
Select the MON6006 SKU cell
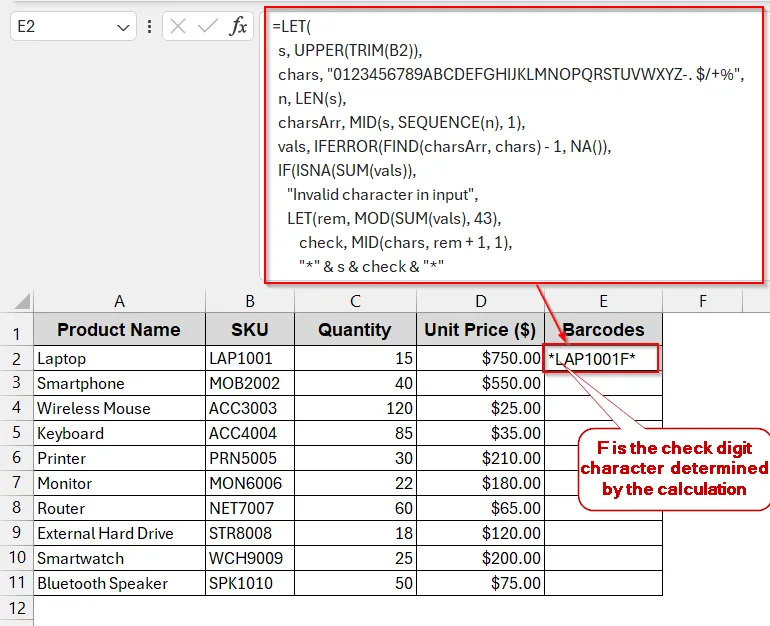coord(250,484)
